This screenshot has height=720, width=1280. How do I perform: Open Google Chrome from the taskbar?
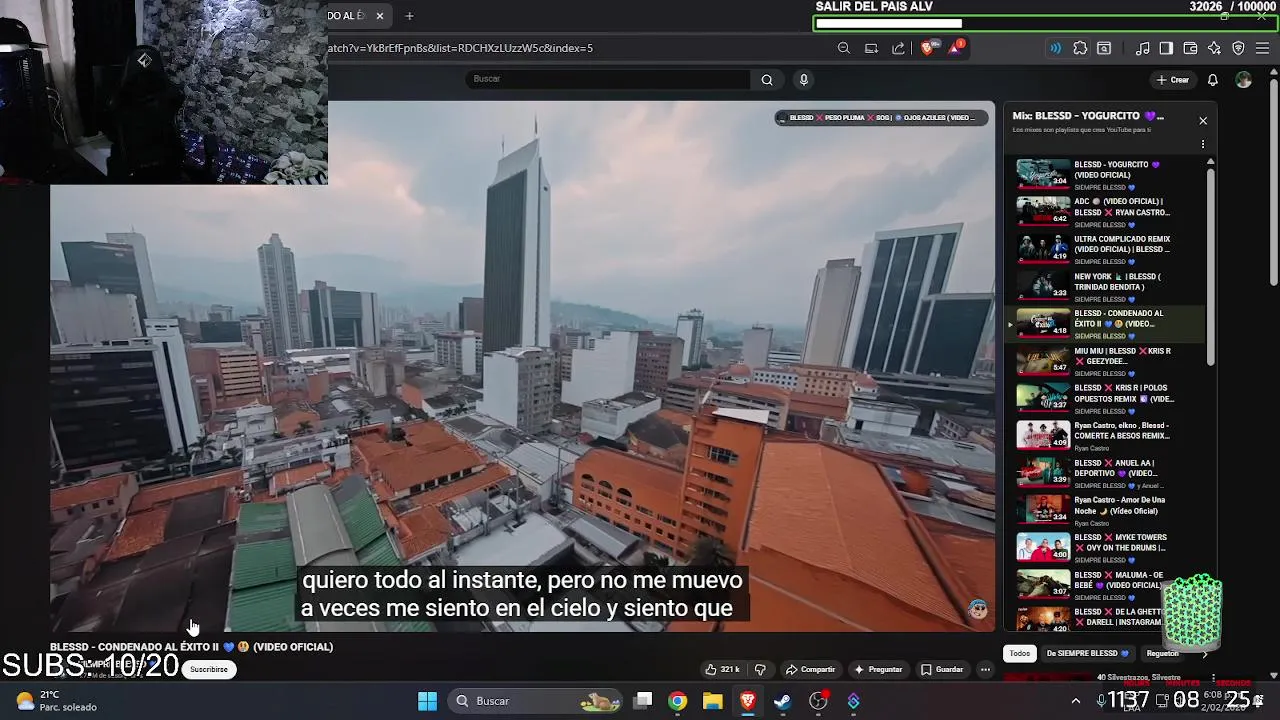[678, 701]
